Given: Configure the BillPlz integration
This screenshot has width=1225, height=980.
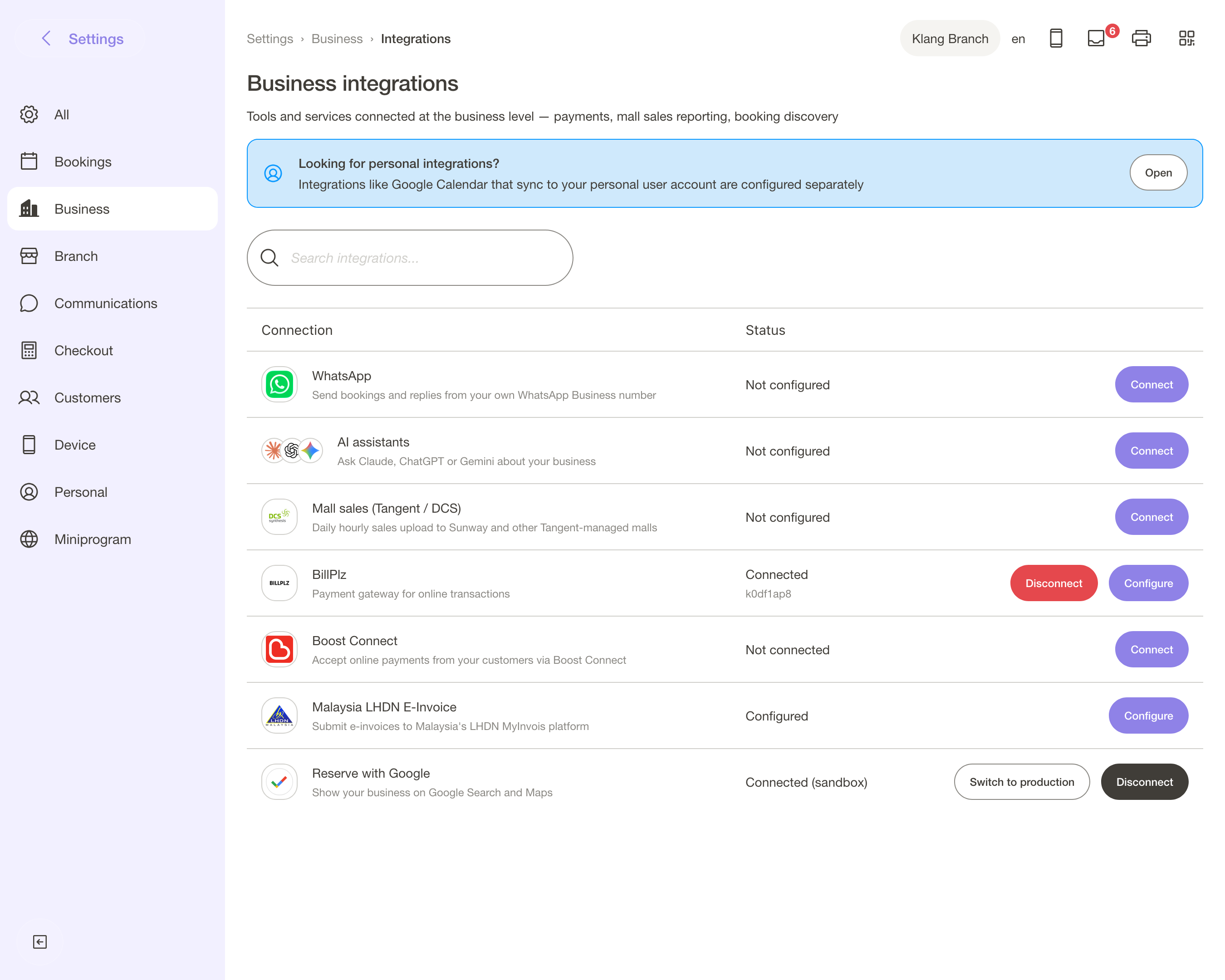Looking at the screenshot, I should (x=1148, y=583).
